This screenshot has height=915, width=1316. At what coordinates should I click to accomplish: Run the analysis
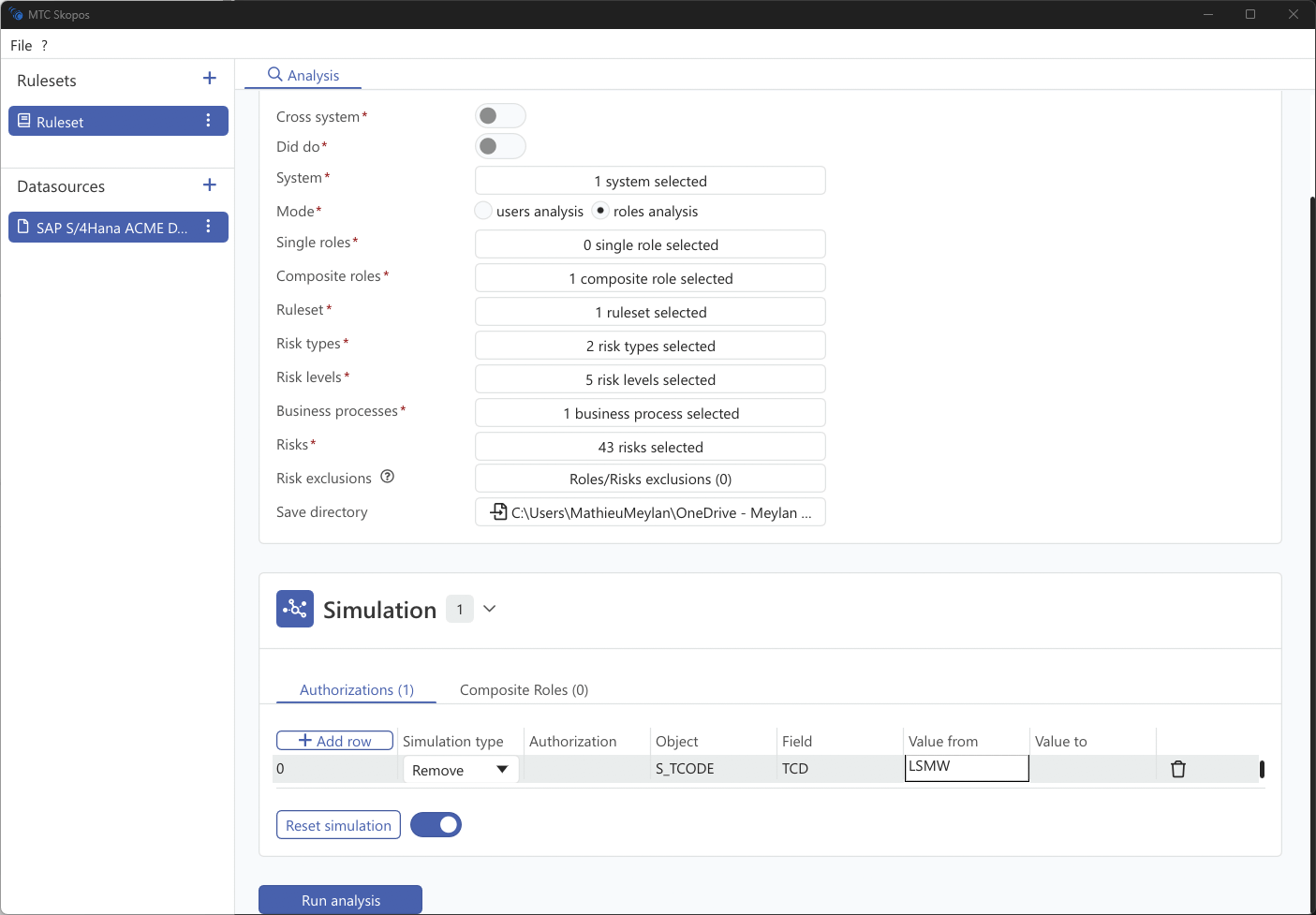tap(339, 899)
